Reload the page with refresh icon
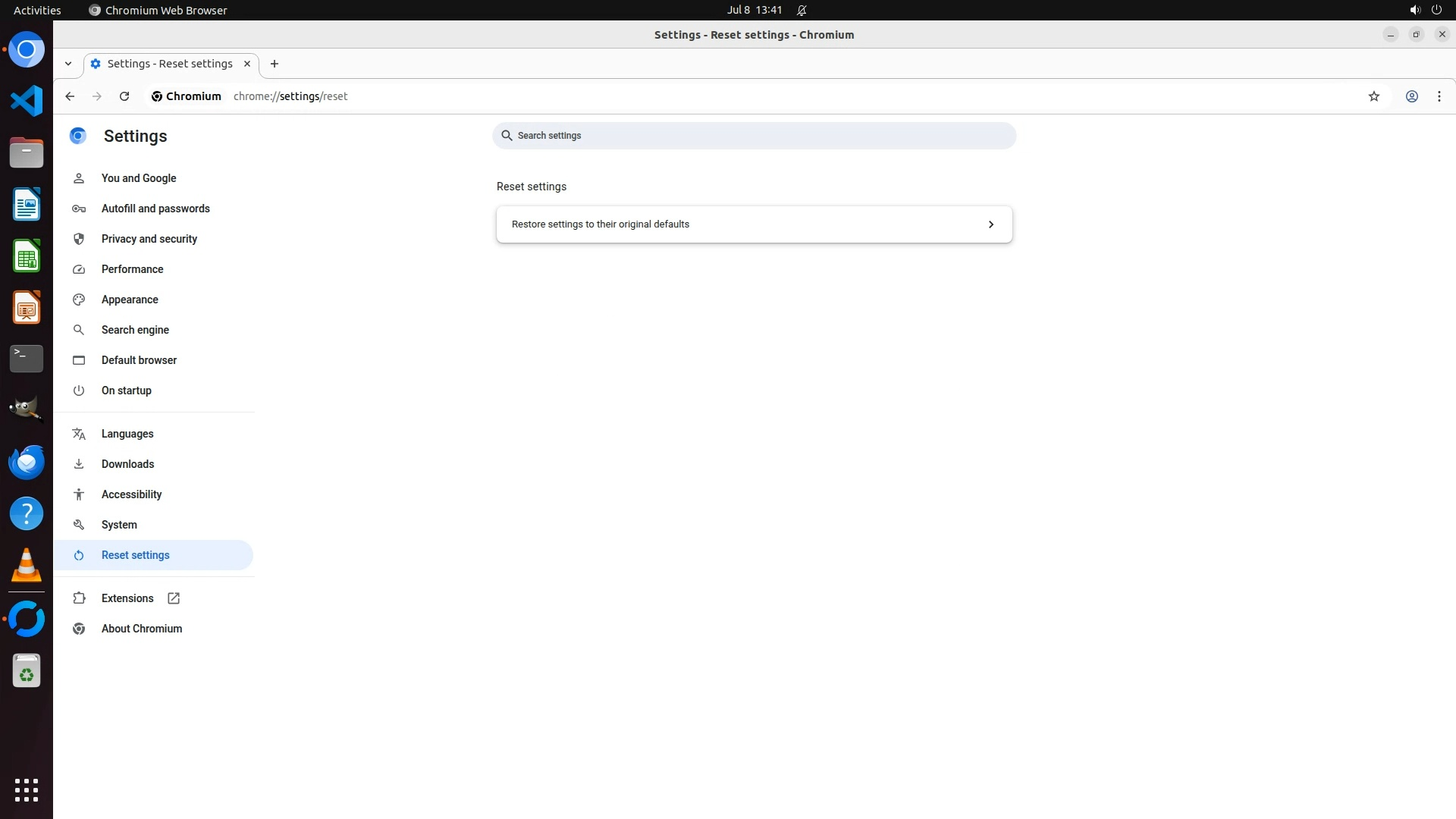Image resolution: width=1456 pixels, height=819 pixels. click(124, 96)
